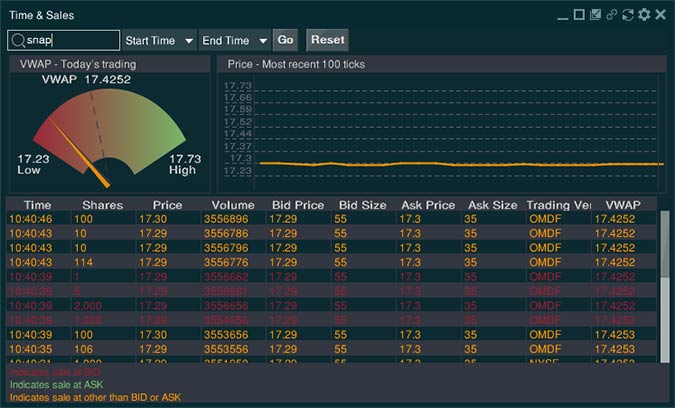Screen dimensions: 675x408
Task: Click the Bid Price column header
Action: tap(297, 205)
